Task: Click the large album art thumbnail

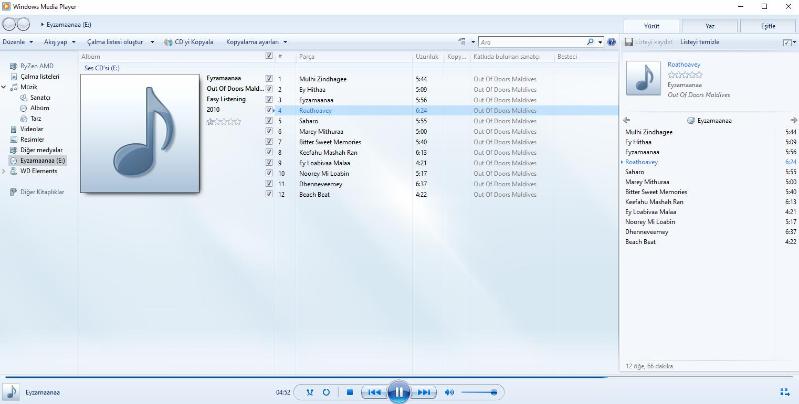Action: (x=140, y=133)
